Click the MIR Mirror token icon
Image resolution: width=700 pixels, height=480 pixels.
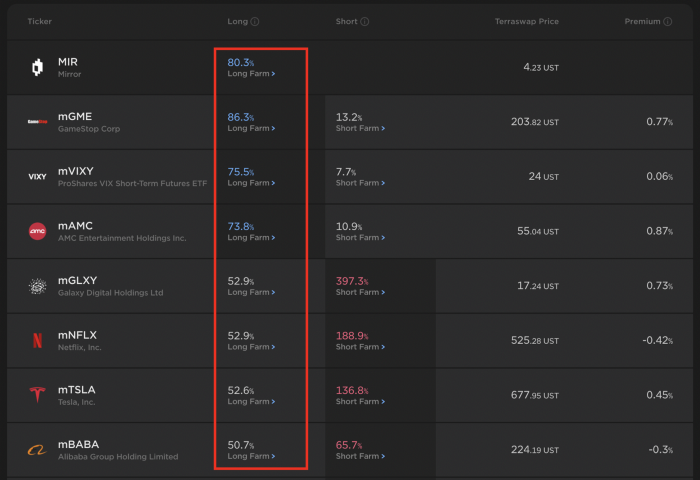click(x=37, y=68)
